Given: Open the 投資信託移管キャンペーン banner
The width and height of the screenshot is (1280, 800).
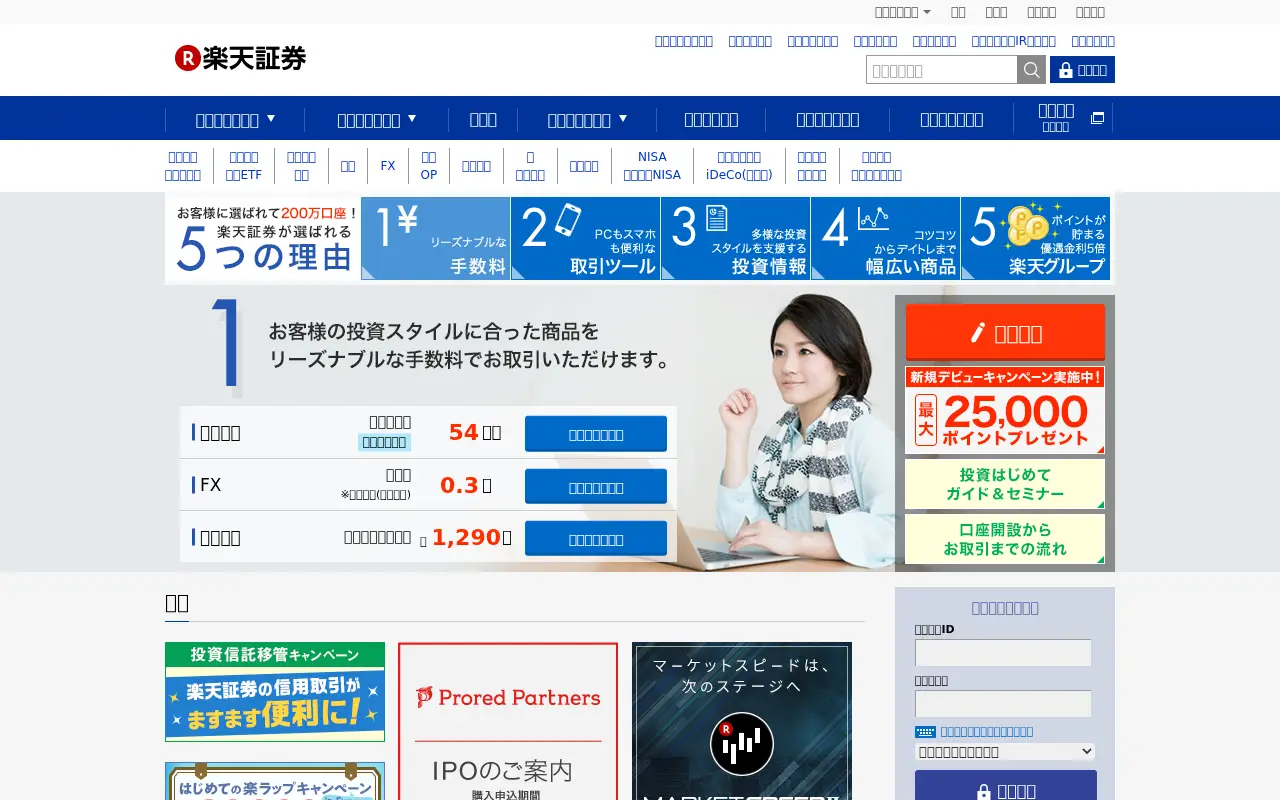Looking at the screenshot, I should (275, 692).
